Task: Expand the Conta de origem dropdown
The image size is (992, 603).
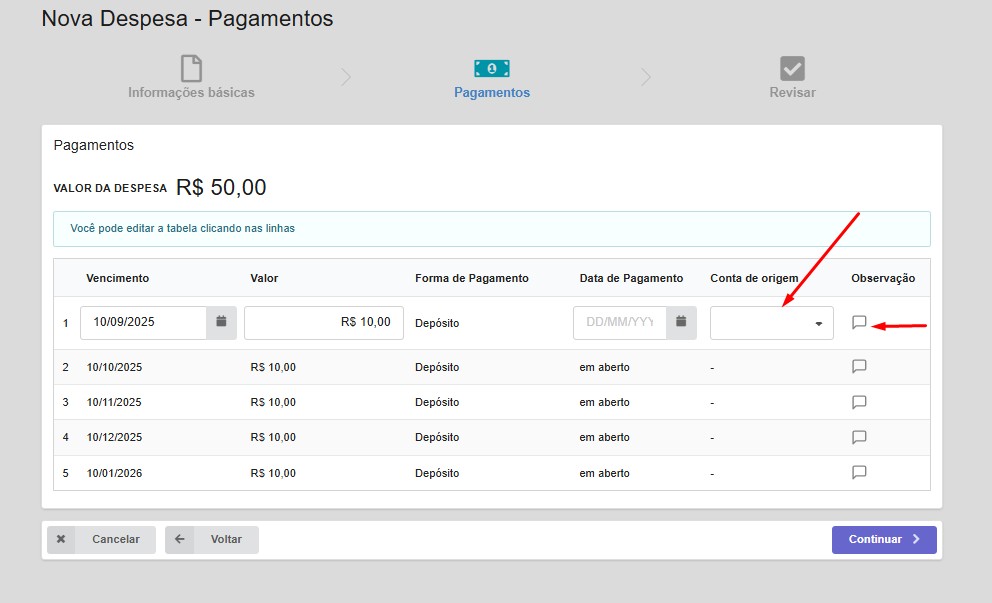Action: pos(771,323)
